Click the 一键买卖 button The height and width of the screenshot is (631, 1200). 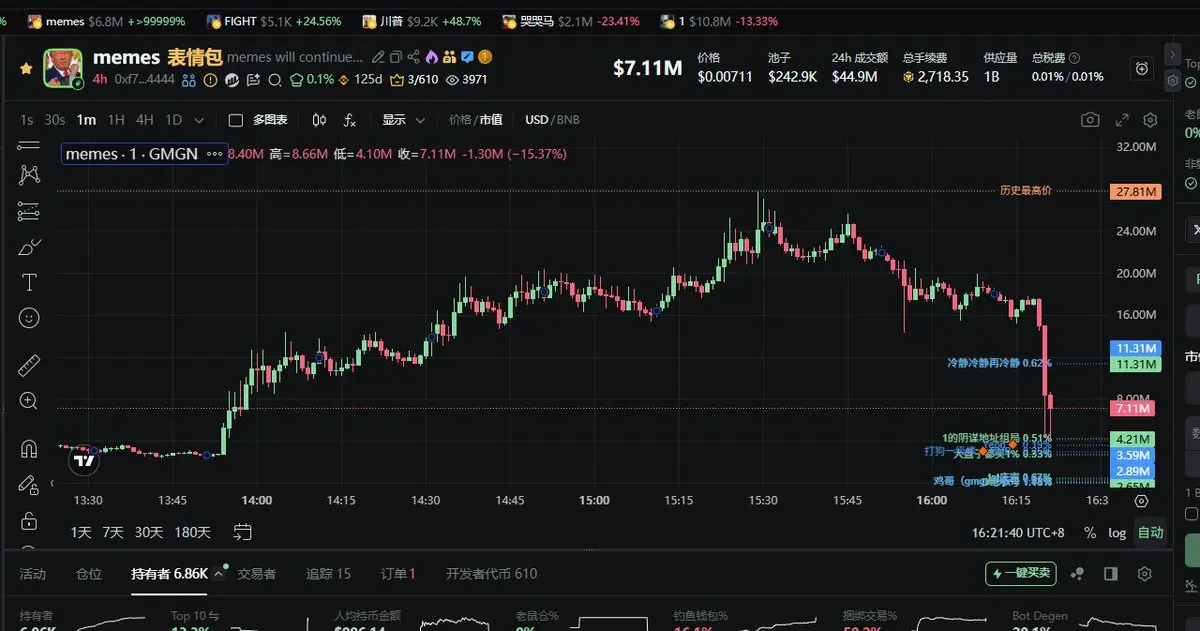point(1021,573)
